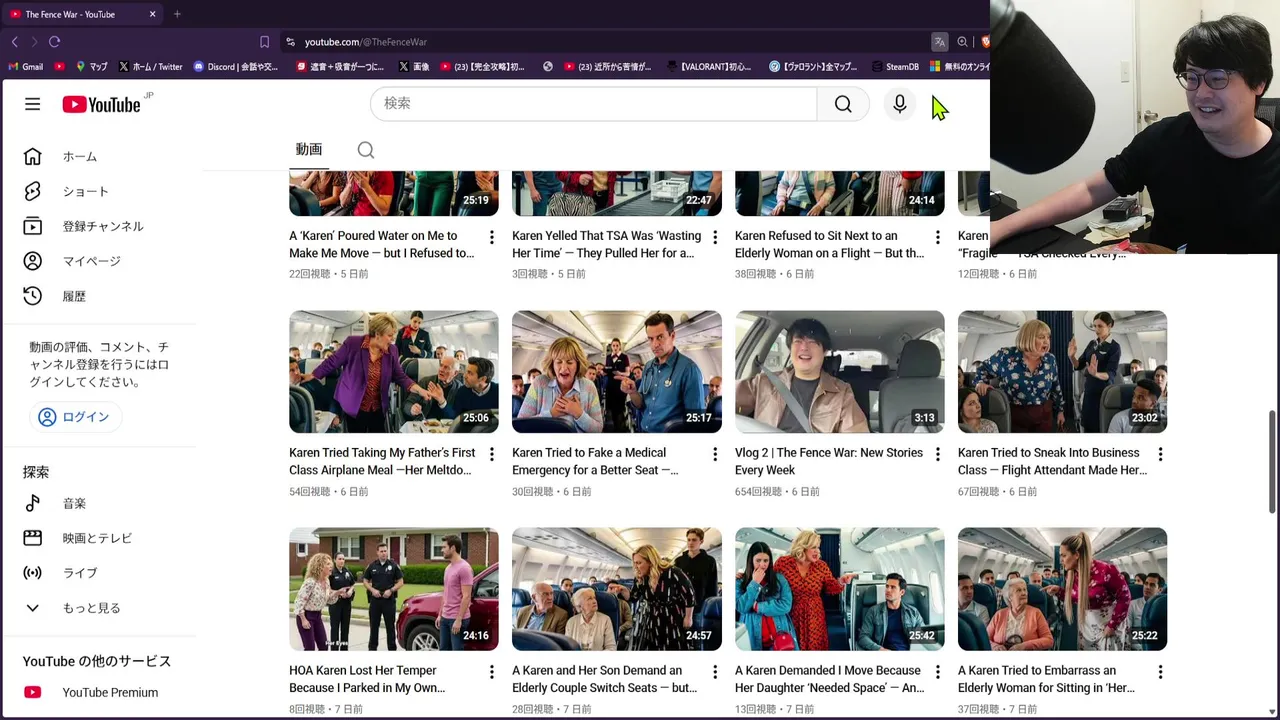Click the translate icon in the address bar
This screenshot has height=720, width=1280.
939,42
